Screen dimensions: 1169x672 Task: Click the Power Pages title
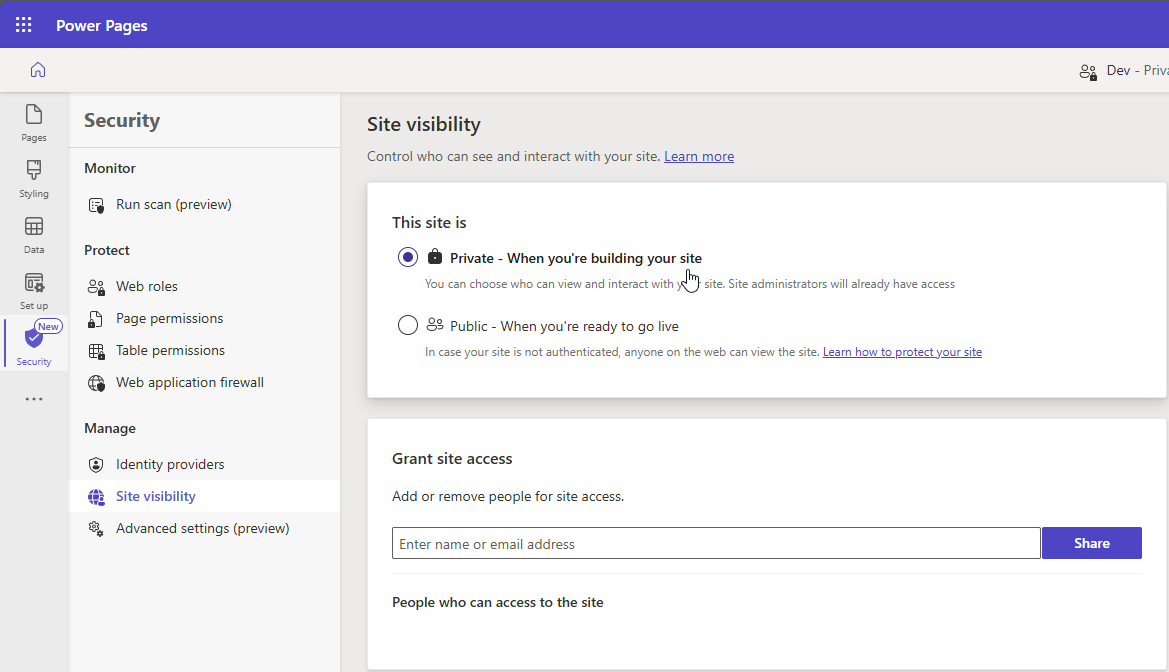point(101,25)
